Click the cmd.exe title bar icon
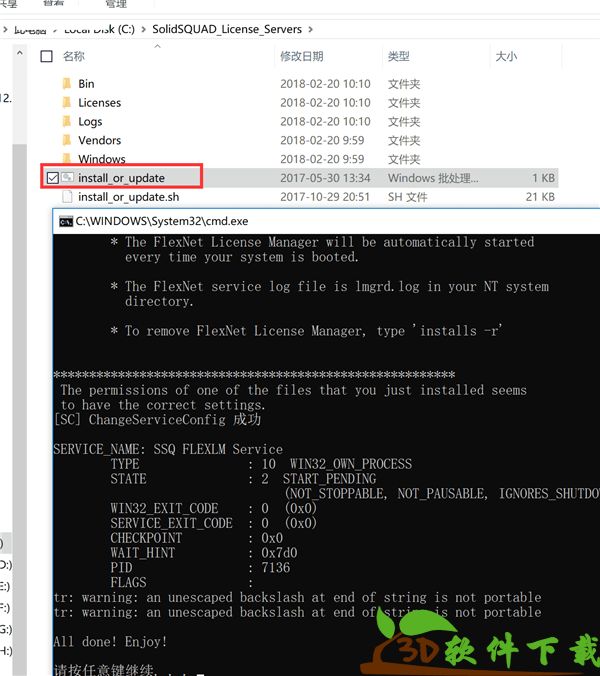Screen dimensions: 600x676 pyautogui.click(x=66, y=222)
